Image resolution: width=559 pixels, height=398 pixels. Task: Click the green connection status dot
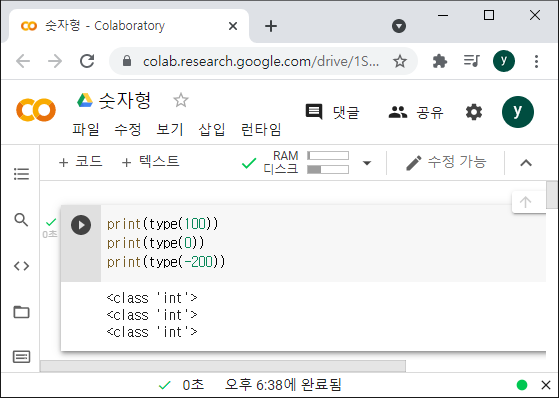click(x=522, y=385)
